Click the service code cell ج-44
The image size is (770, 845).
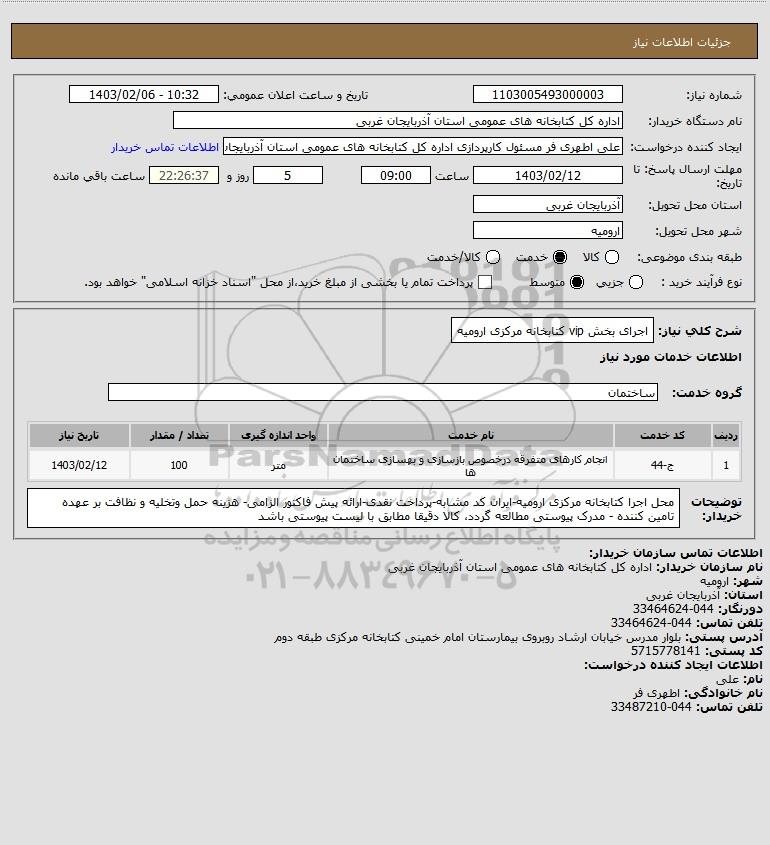(x=662, y=465)
